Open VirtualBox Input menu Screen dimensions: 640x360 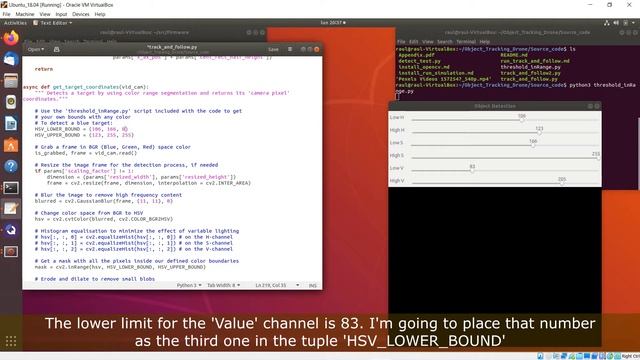pos(61,14)
